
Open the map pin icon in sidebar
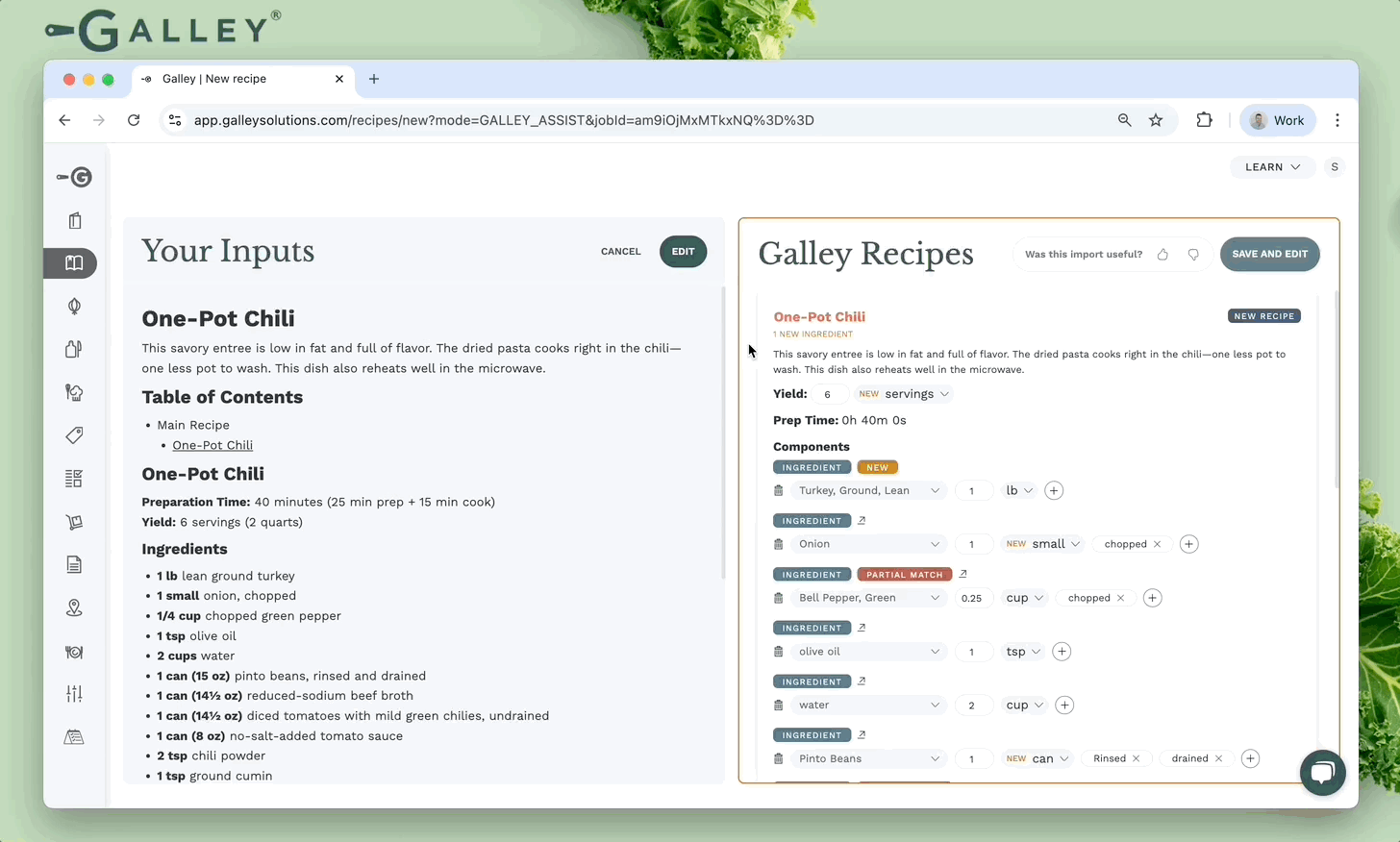coord(74,607)
